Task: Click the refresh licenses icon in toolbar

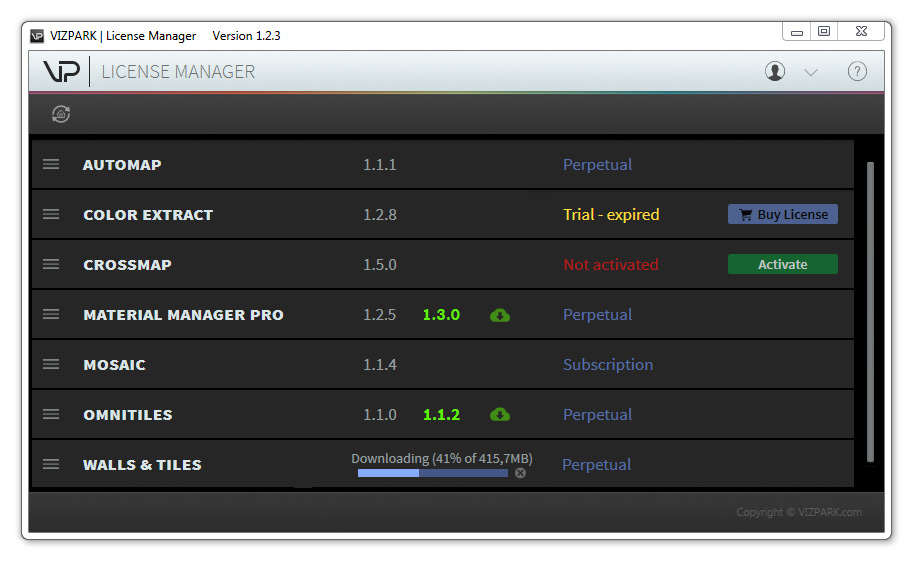Action: point(61,114)
